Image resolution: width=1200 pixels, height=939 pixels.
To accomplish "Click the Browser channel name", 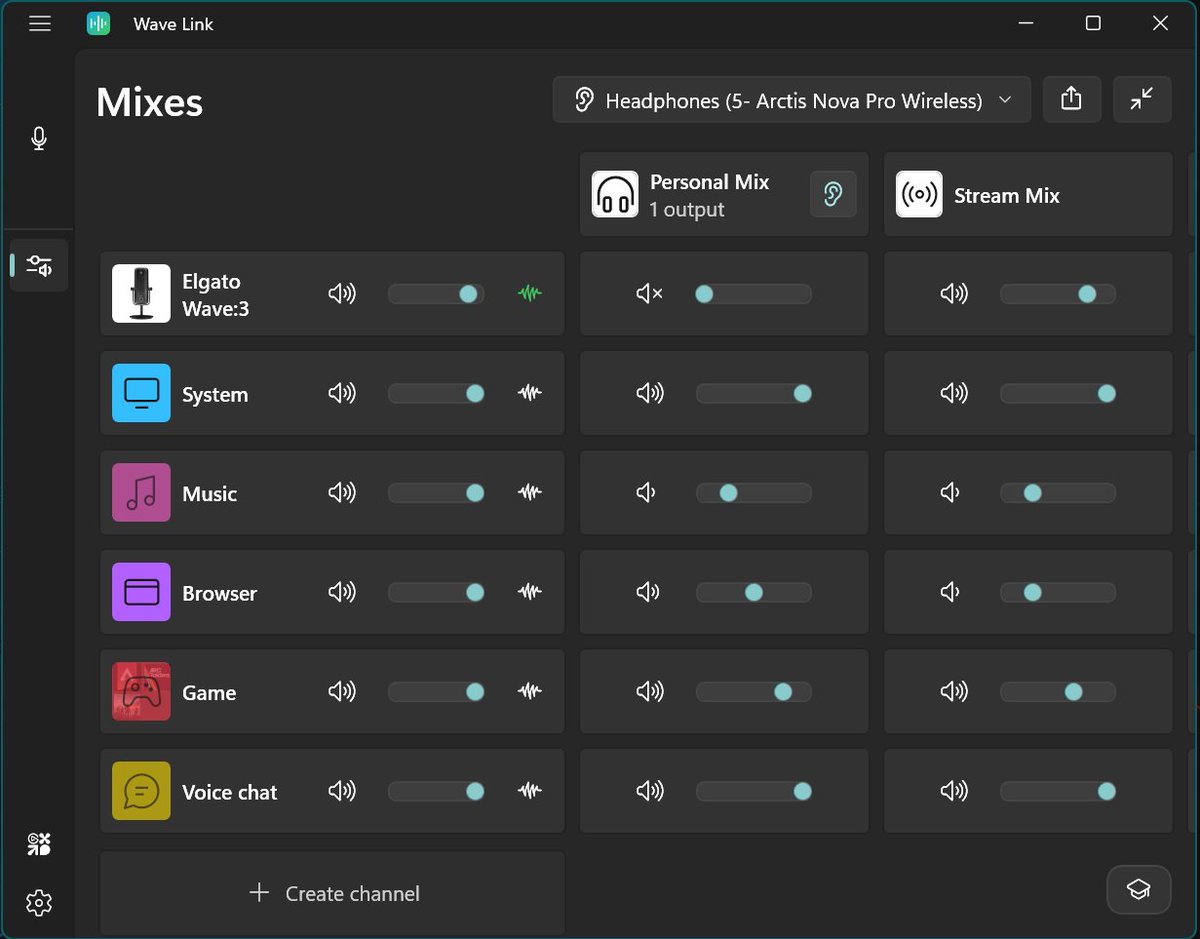I will pos(220,593).
